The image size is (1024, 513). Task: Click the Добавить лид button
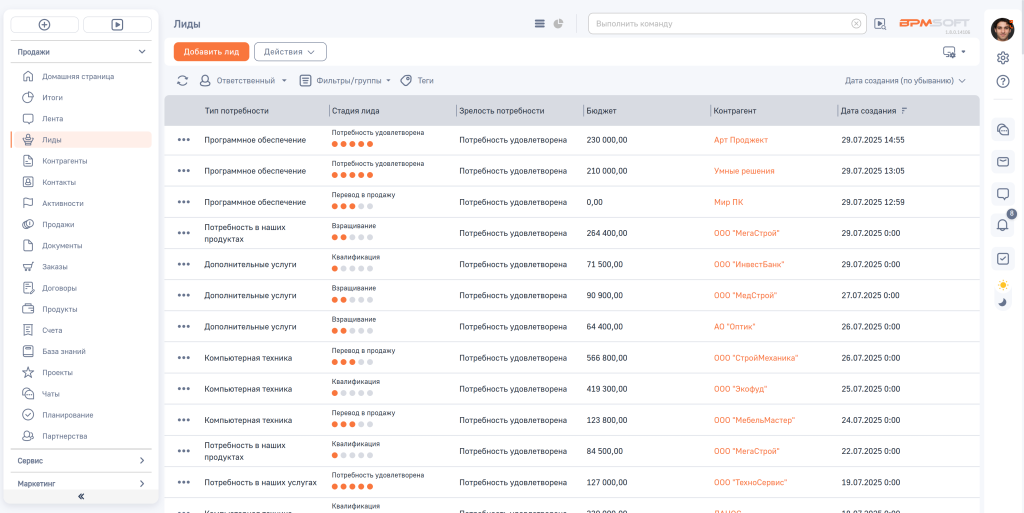211,52
